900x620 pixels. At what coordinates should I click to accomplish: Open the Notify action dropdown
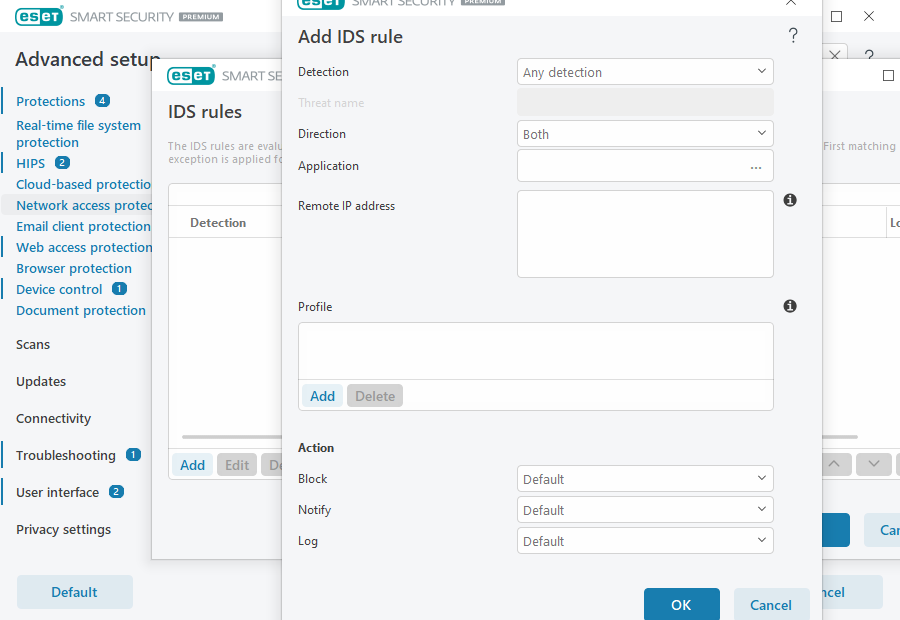tap(644, 509)
